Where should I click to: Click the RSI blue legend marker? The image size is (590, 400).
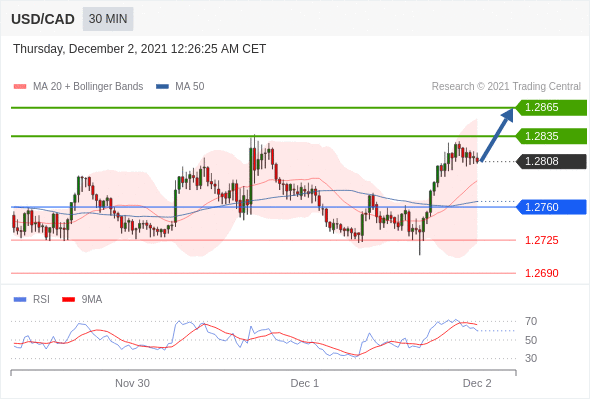pos(20,300)
